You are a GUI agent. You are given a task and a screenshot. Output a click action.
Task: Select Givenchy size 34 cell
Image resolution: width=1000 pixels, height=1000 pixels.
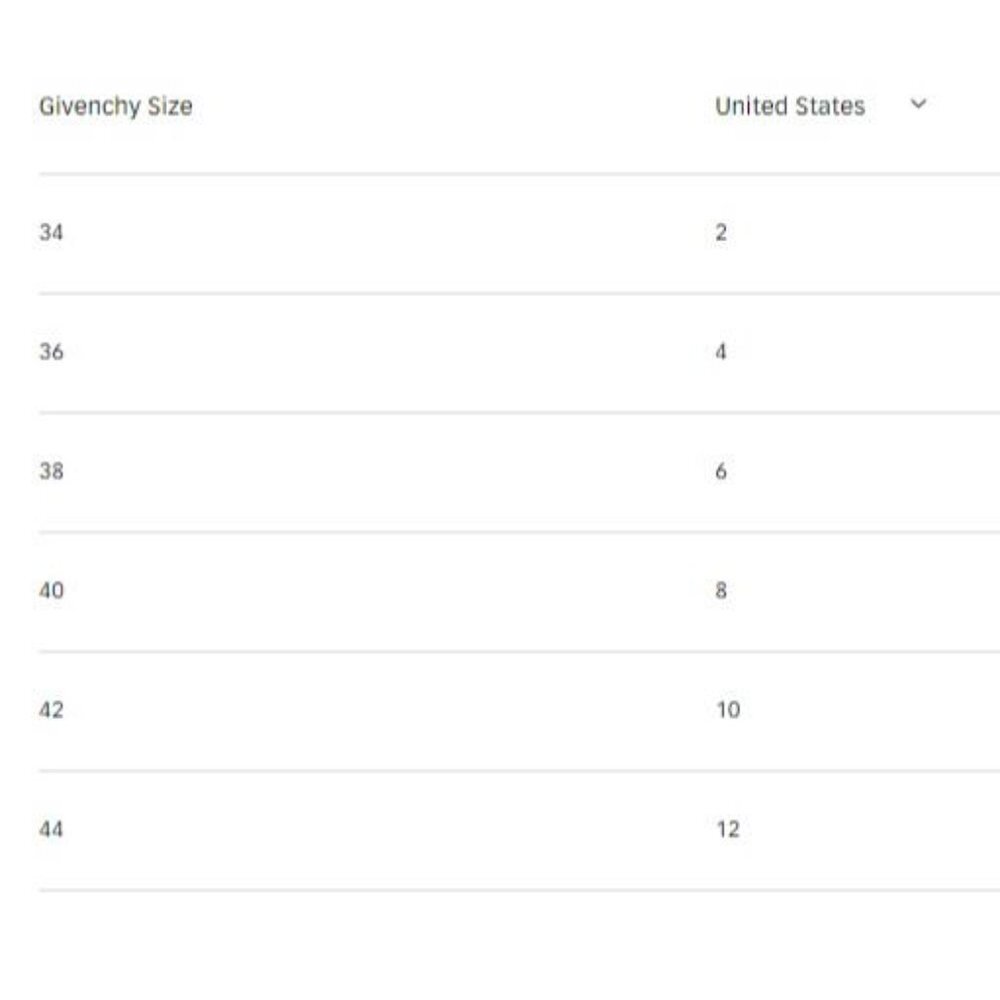[x=51, y=232]
